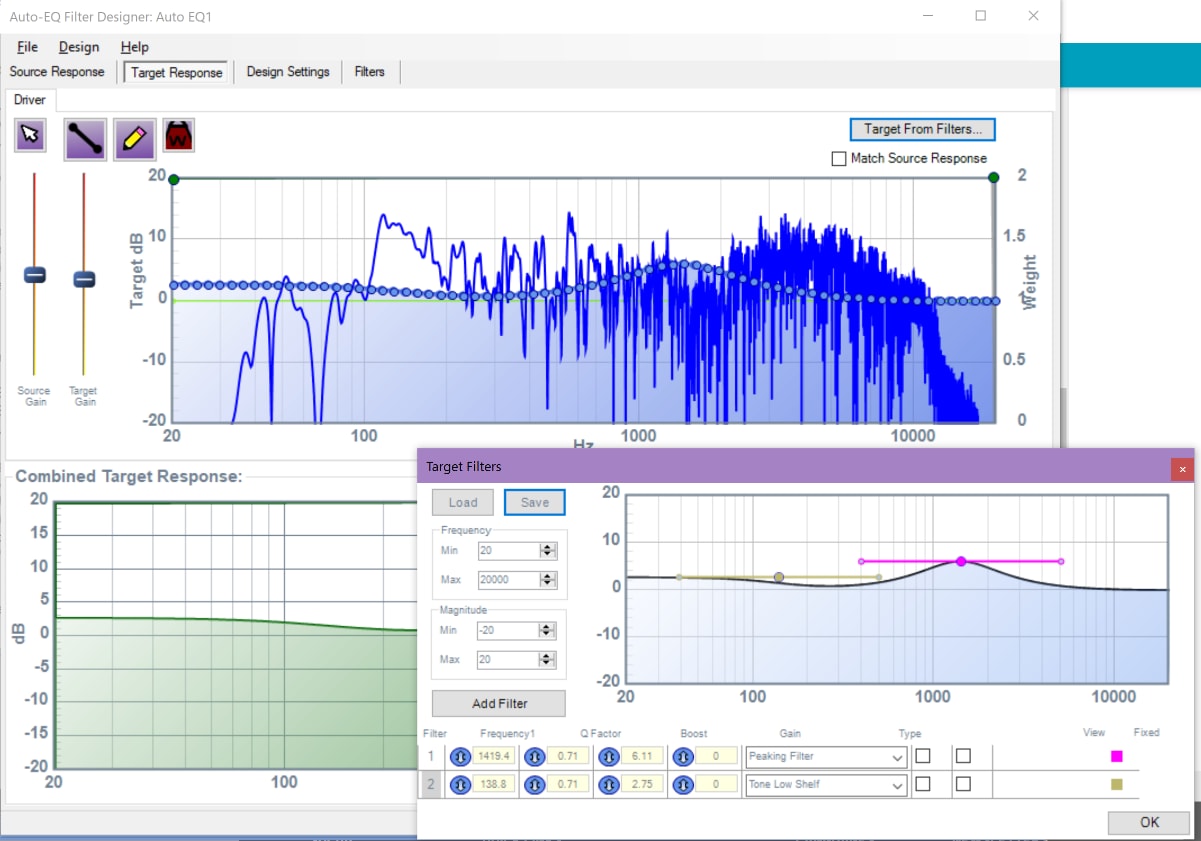The image size is (1201, 841).
Task: Open the File menu
Action: [27, 47]
